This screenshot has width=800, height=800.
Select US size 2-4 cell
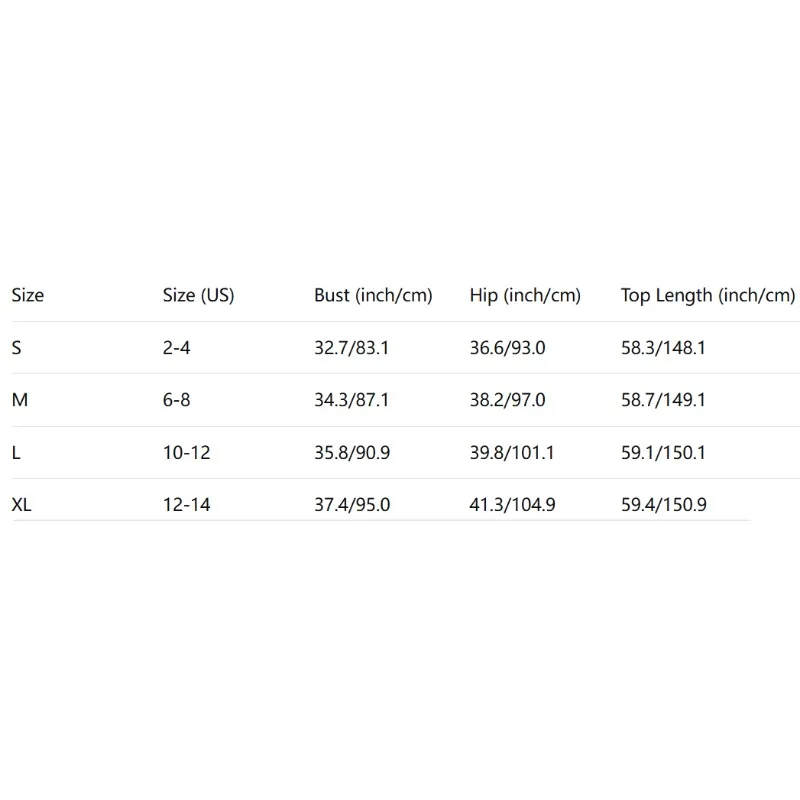tap(176, 348)
